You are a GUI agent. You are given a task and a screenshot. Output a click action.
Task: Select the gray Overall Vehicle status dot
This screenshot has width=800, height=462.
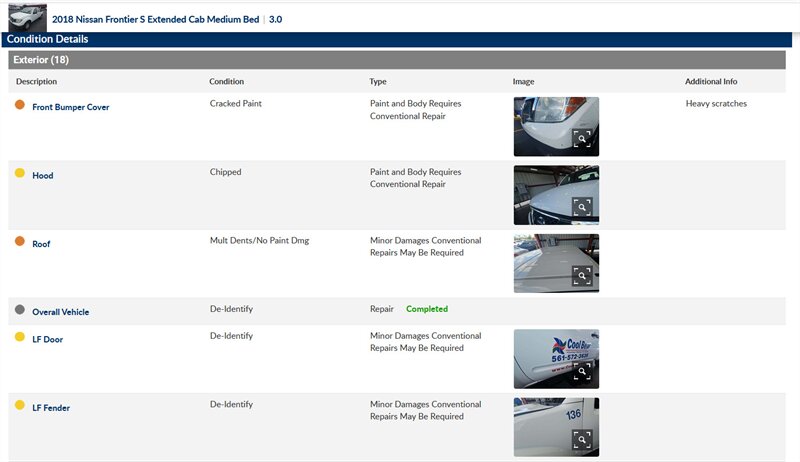(x=20, y=311)
